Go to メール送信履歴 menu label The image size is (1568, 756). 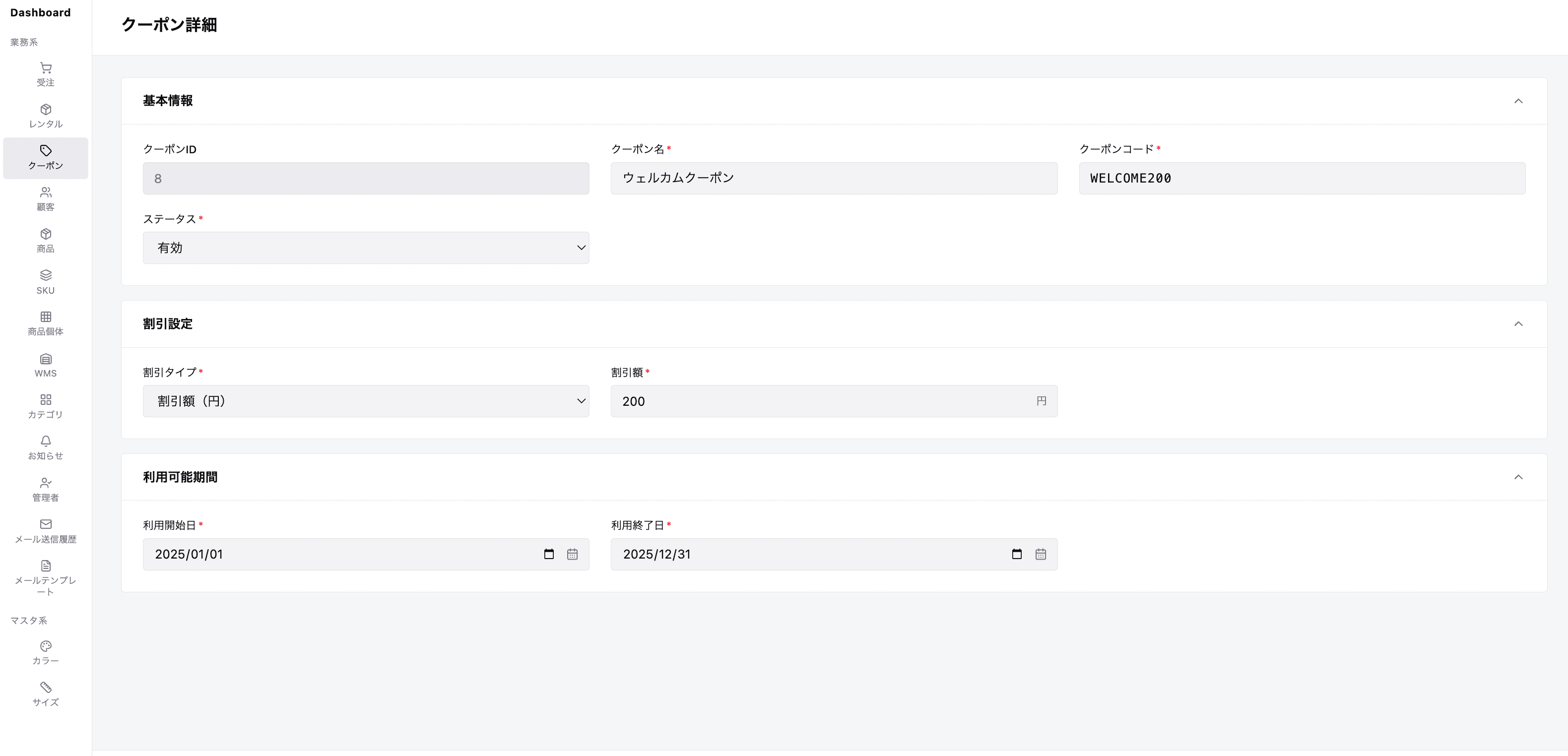(46, 539)
